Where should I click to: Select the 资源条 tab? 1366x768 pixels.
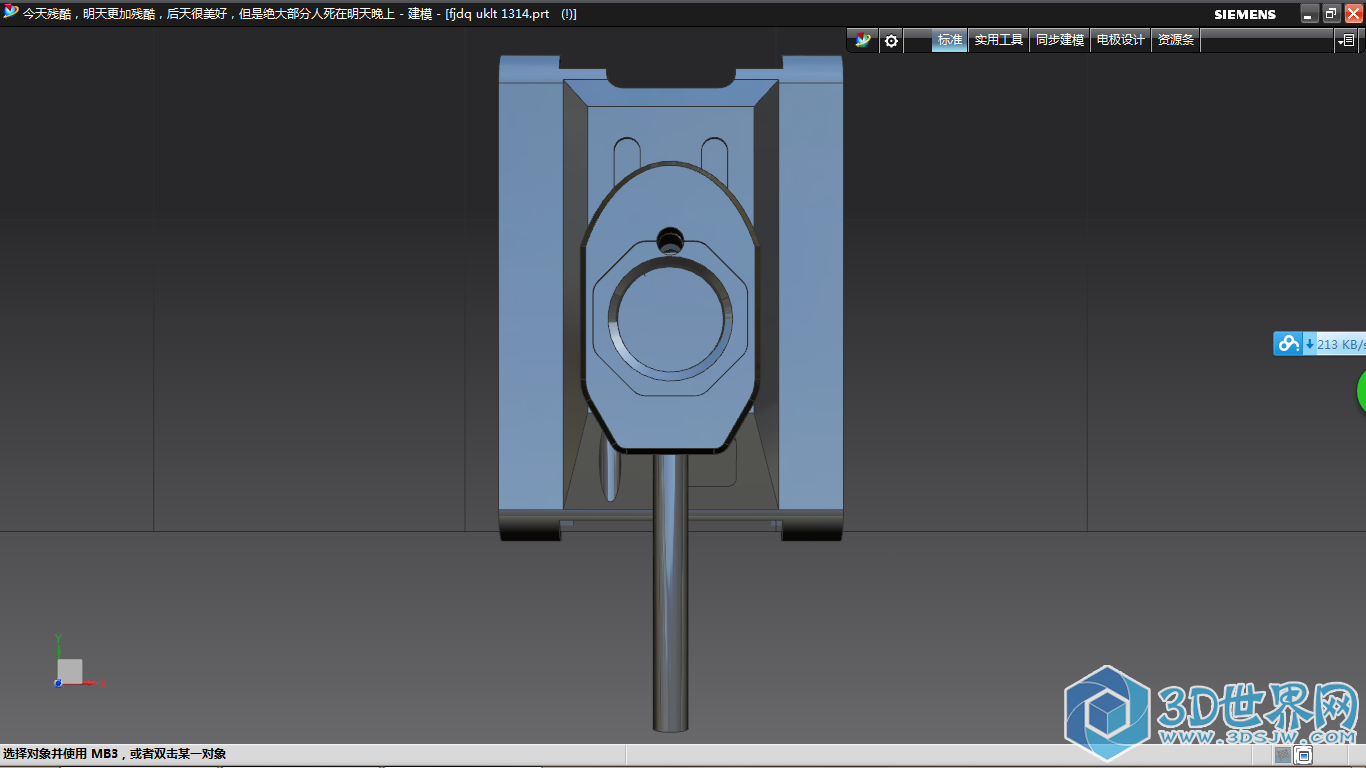pyautogui.click(x=1175, y=40)
